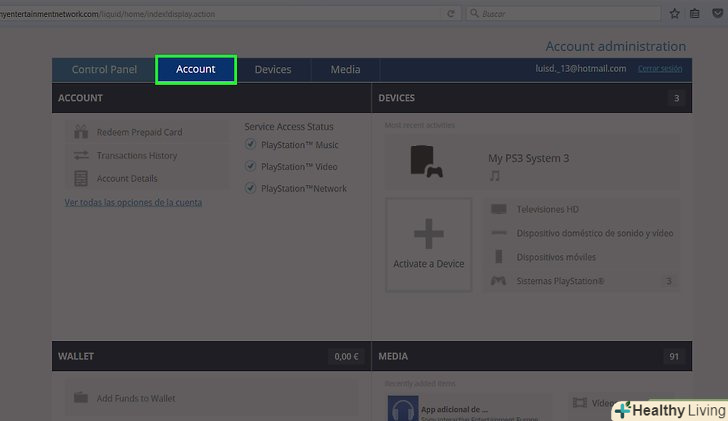Open Sistemas PlayStation

(560, 281)
